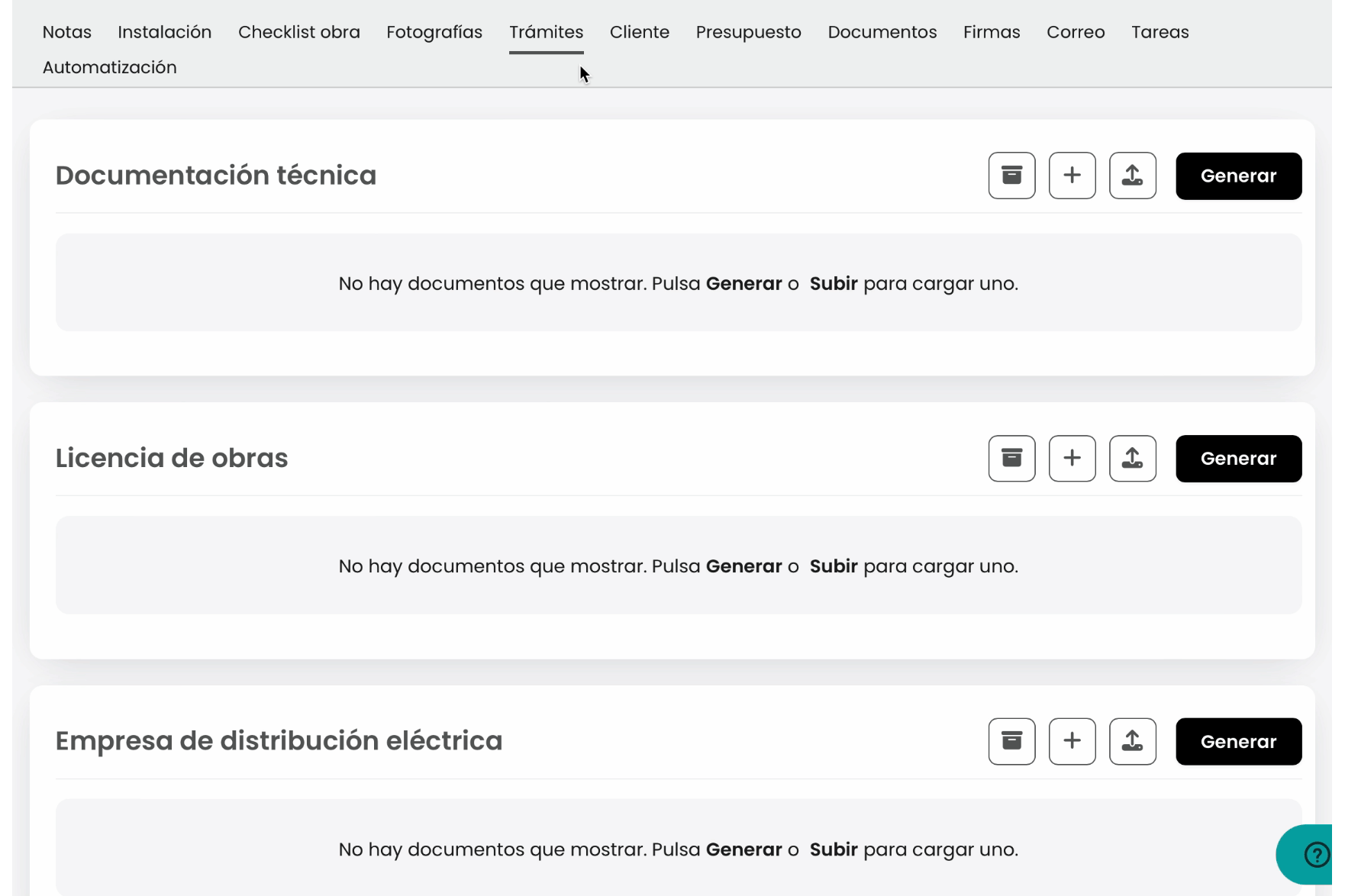The image size is (1345, 896).
Task: Archive icon for Empresa de distribución eléctrica
Action: coord(1011,741)
